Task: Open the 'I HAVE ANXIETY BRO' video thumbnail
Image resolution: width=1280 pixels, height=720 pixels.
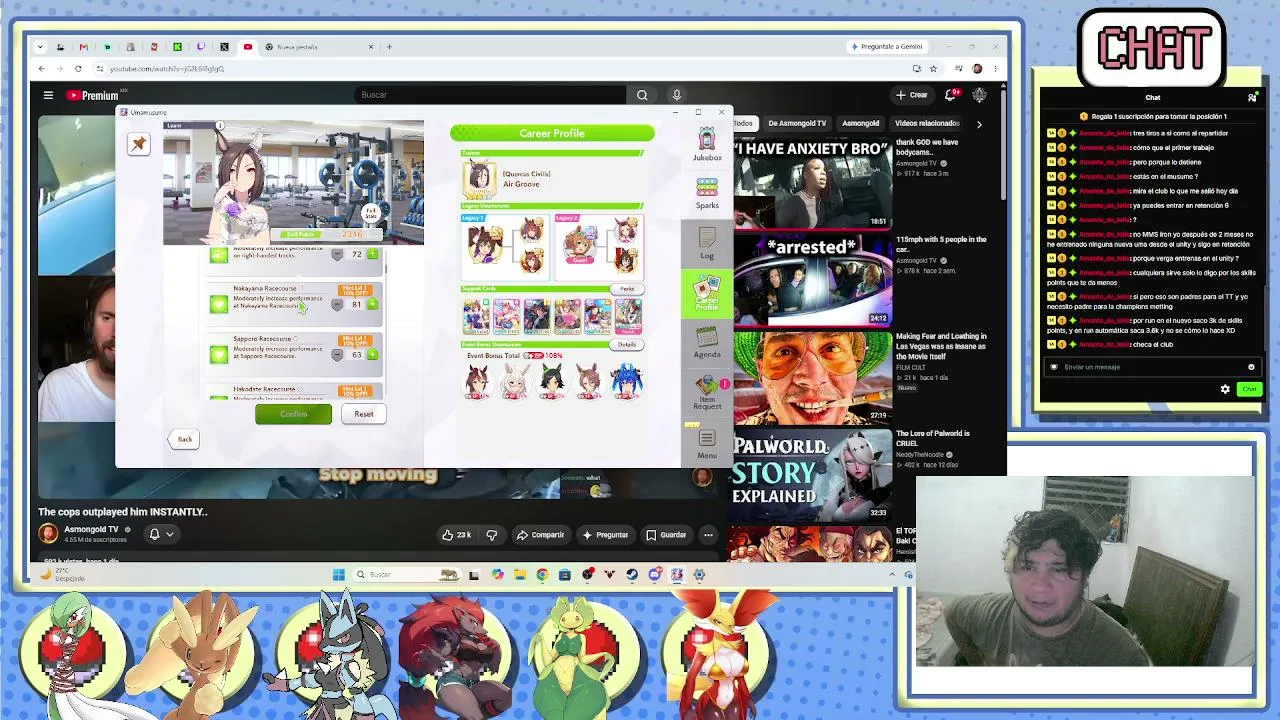Action: click(x=812, y=185)
